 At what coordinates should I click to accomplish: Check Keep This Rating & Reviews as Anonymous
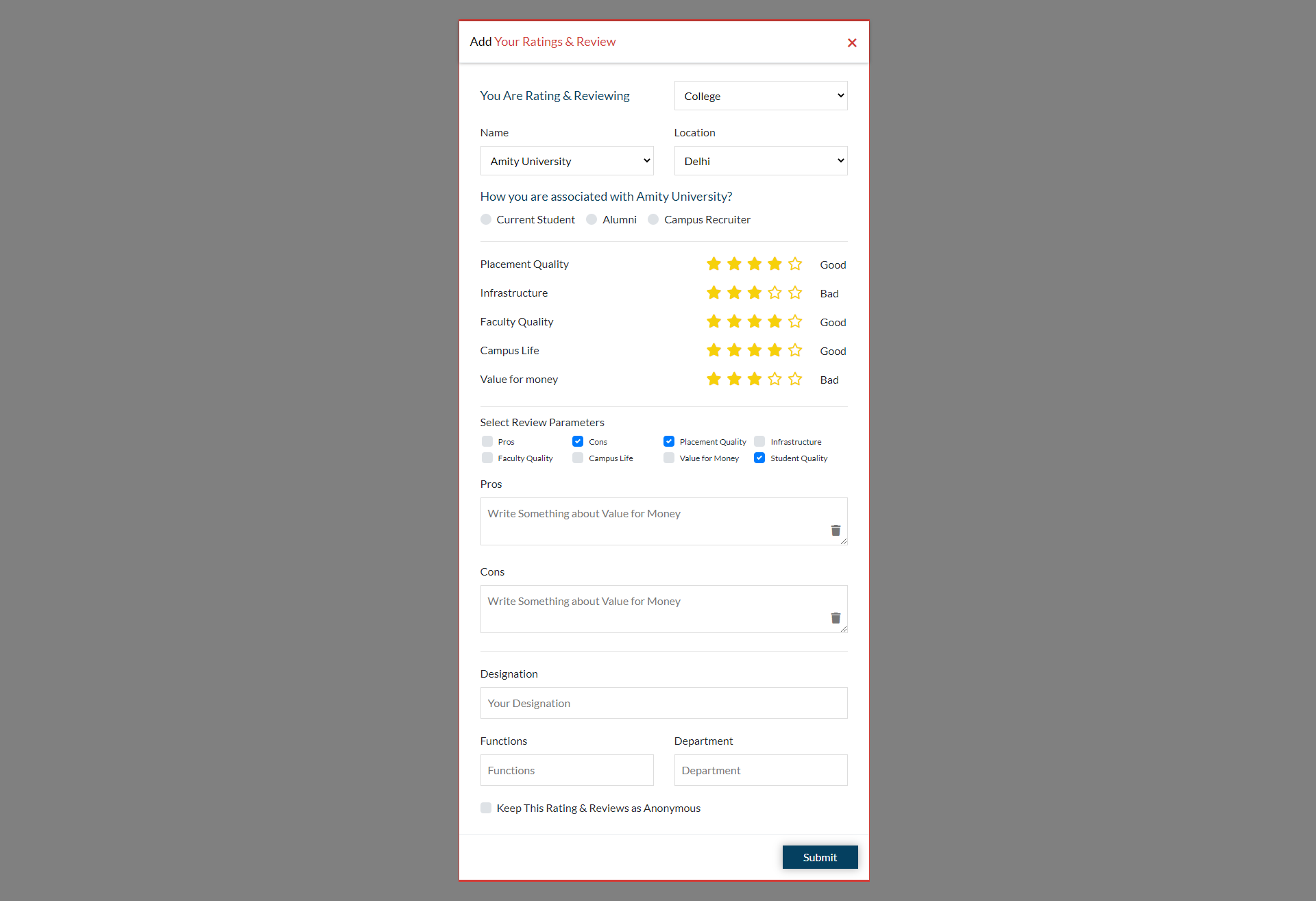point(486,808)
